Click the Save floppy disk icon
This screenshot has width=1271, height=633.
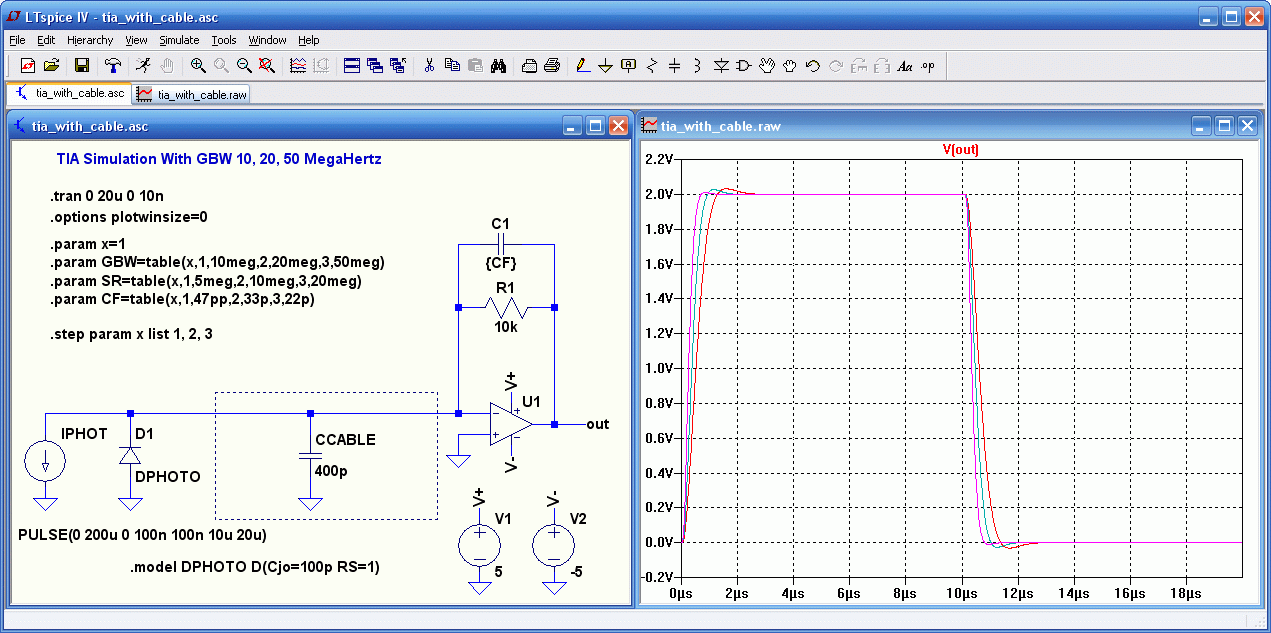tap(82, 65)
